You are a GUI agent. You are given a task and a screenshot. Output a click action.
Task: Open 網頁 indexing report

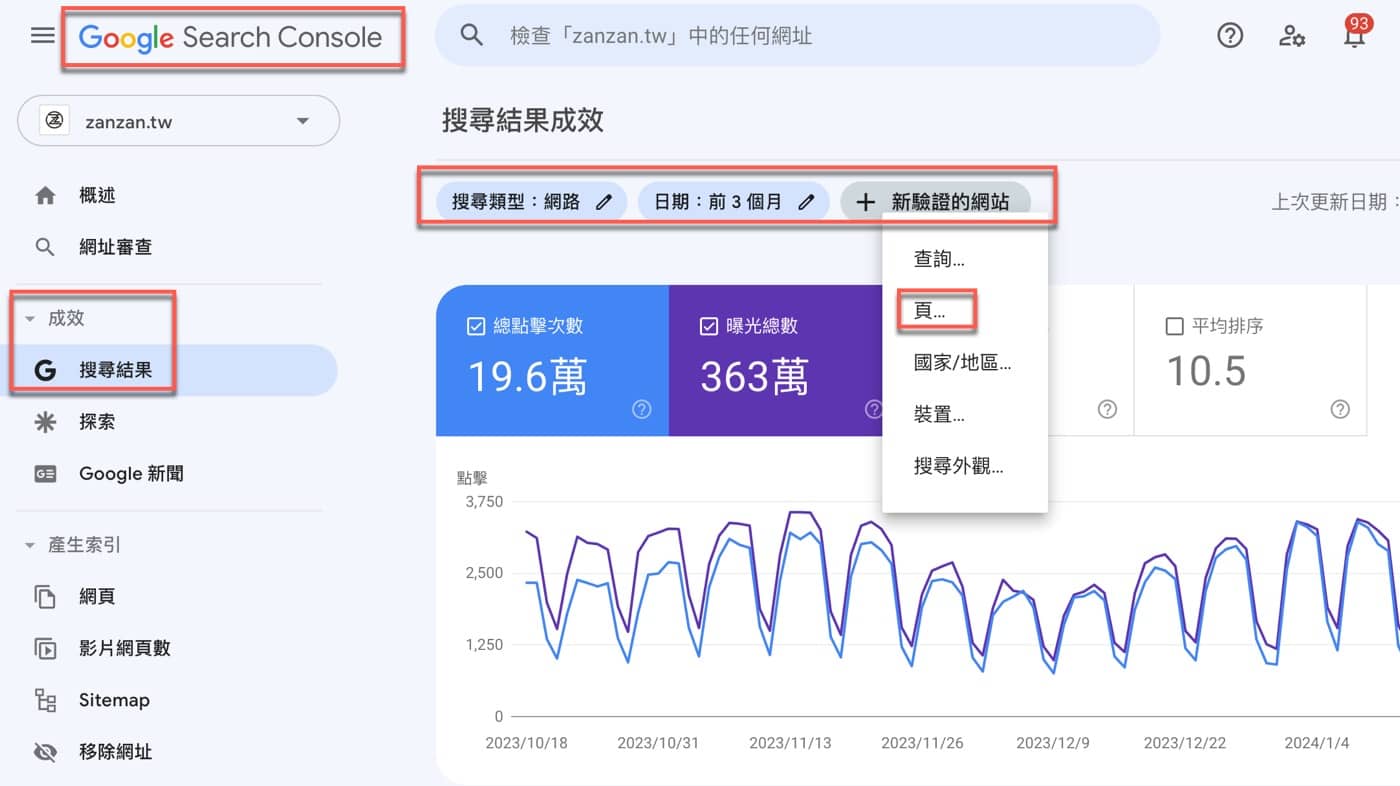[170, 597]
